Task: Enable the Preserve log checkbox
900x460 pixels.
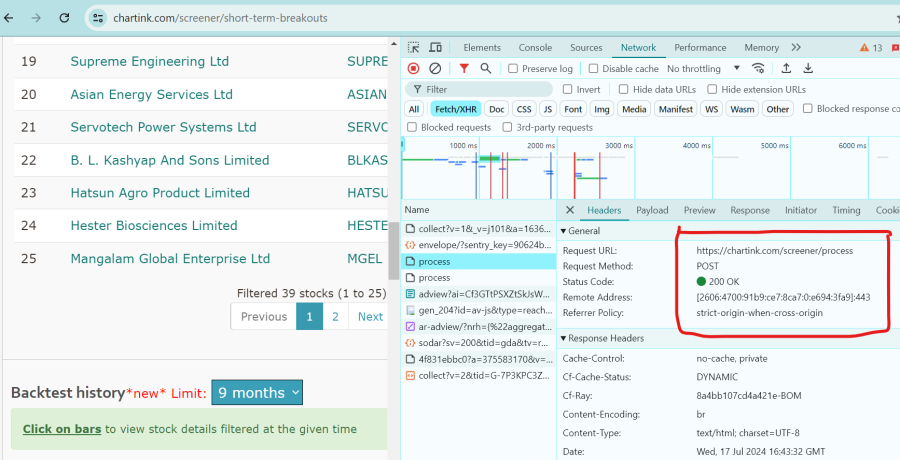Action: pos(513,69)
